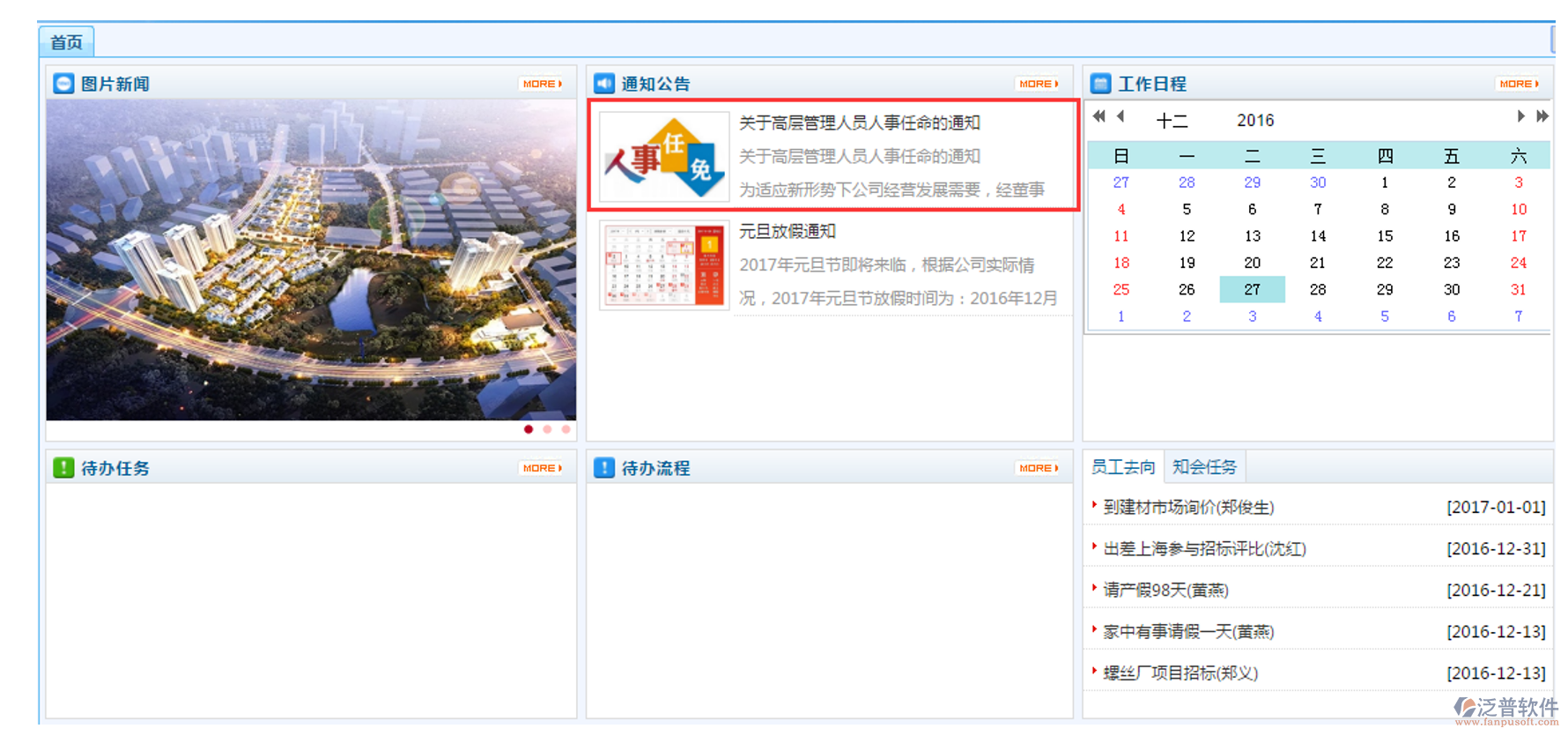The width and height of the screenshot is (1568, 736).
Task: Select the 知会任务 tab
Action: (1204, 467)
